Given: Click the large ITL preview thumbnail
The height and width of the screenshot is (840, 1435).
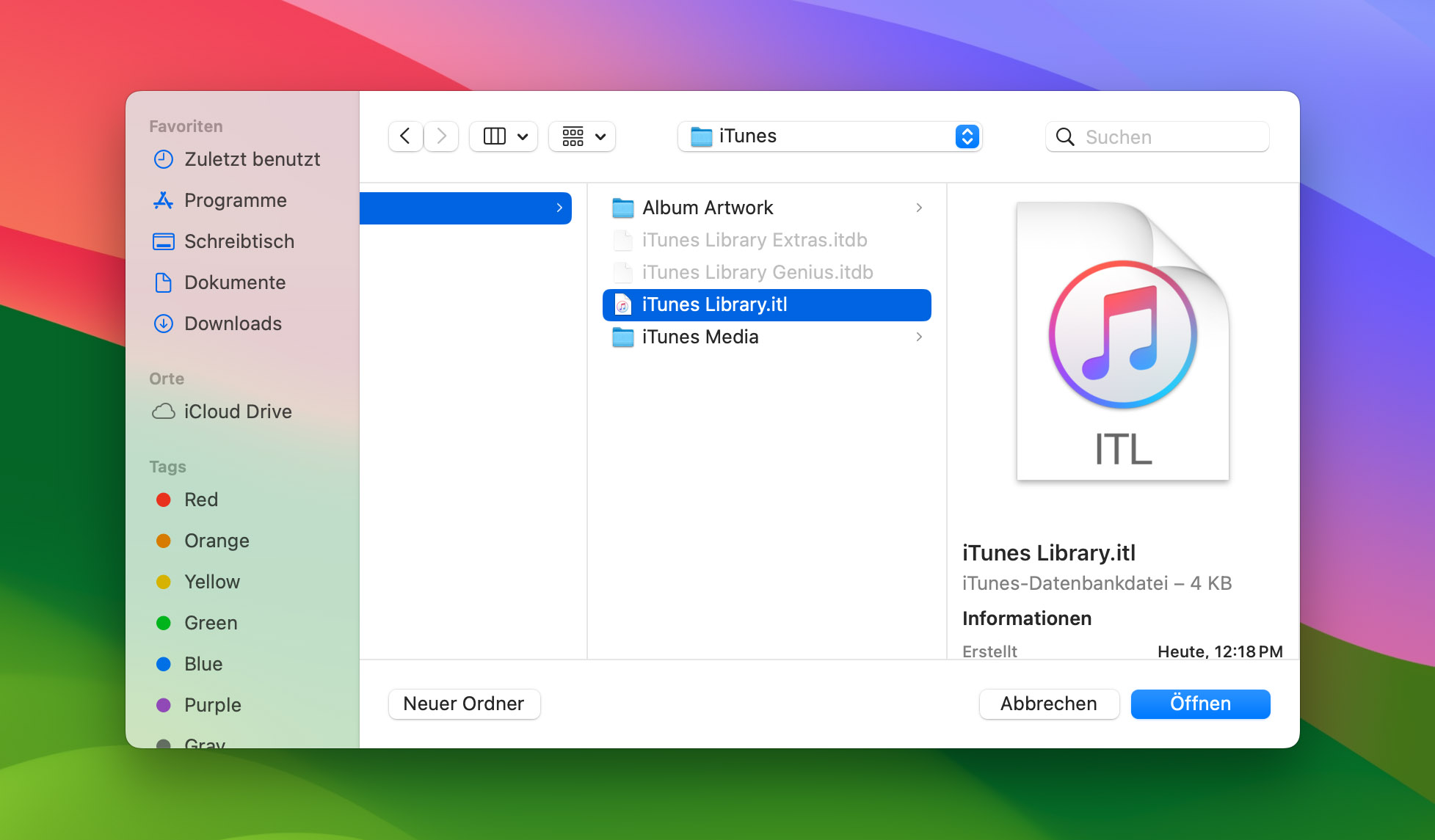Looking at the screenshot, I should [x=1123, y=341].
